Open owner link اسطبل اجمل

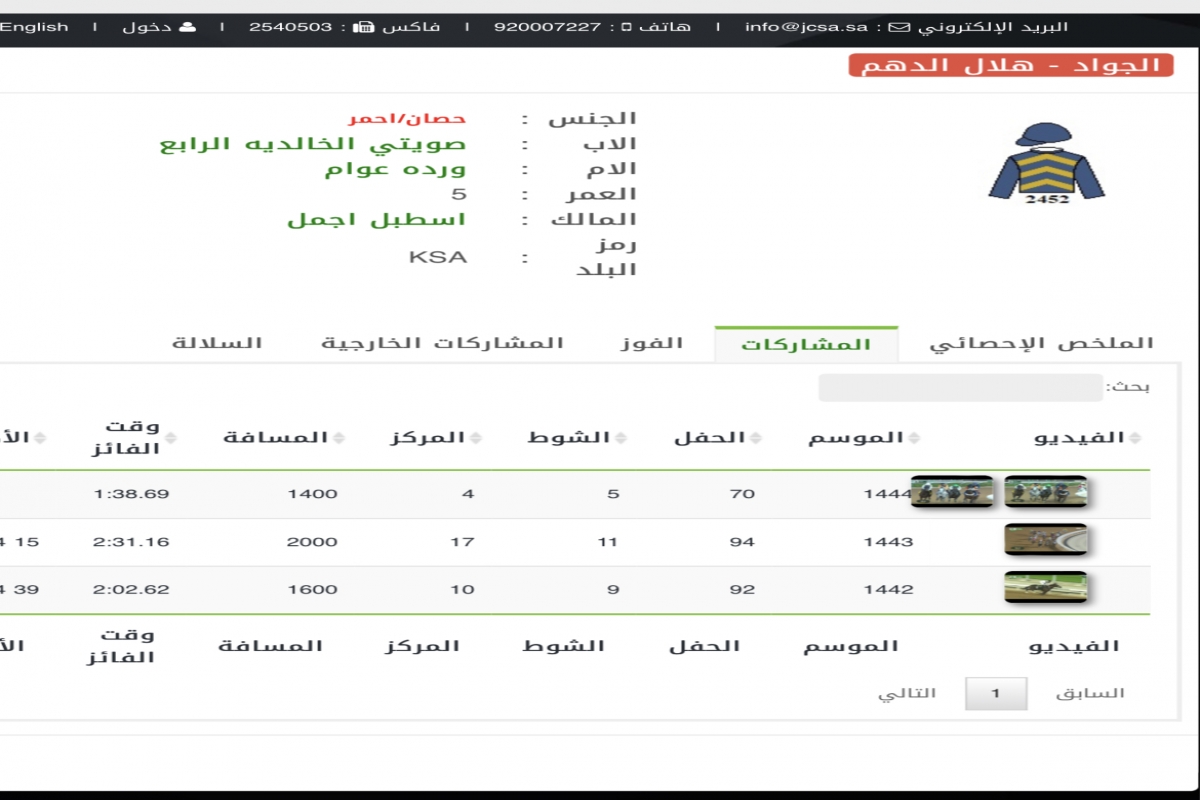pyautogui.click(x=377, y=219)
